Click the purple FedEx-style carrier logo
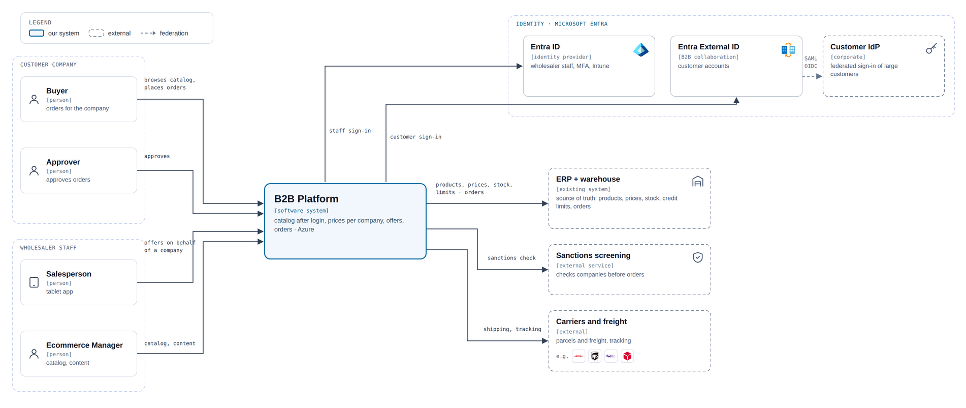The height and width of the screenshot is (408, 966). pos(611,356)
